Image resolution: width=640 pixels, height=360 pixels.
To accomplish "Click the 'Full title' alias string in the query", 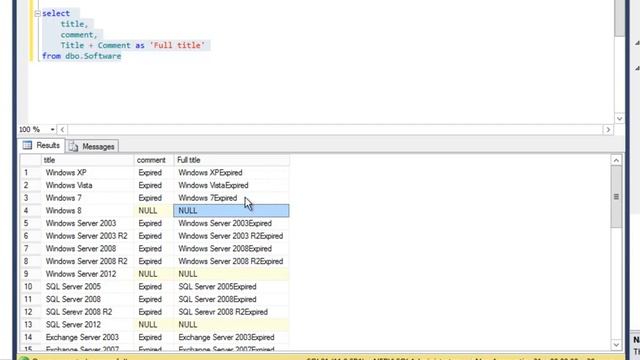I will click(x=177, y=45).
